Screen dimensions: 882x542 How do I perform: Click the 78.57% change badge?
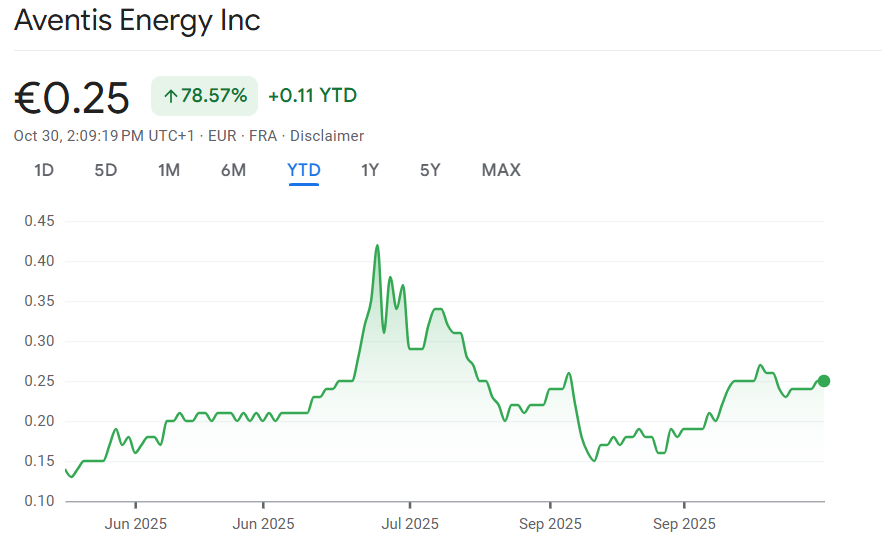coord(204,96)
